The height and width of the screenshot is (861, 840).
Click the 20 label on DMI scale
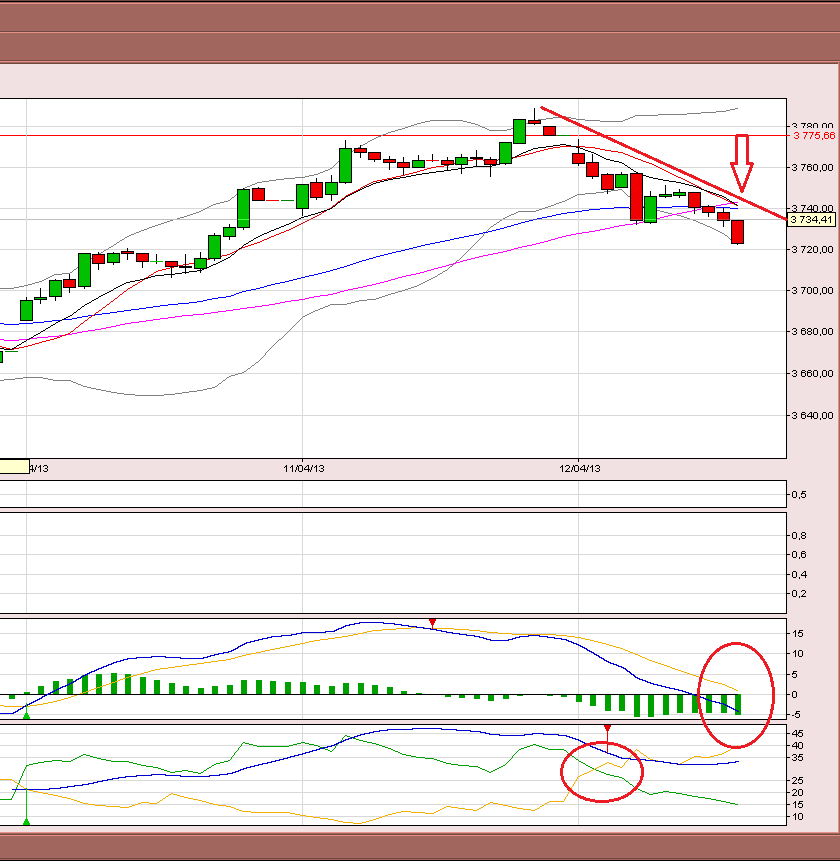pyautogui.click(x=798, y=792)
